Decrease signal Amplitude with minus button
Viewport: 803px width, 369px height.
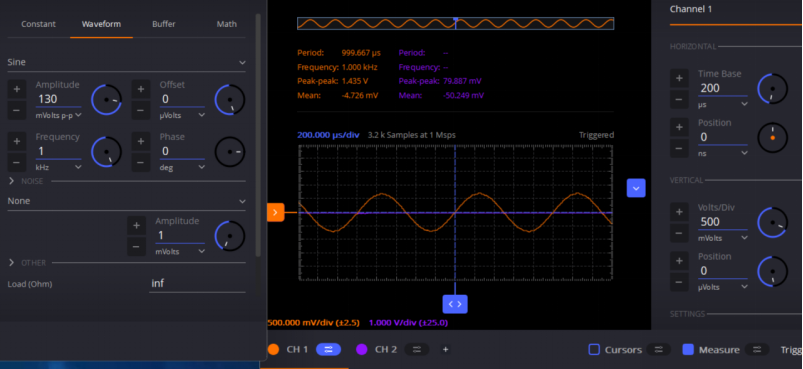click(16, 110)
